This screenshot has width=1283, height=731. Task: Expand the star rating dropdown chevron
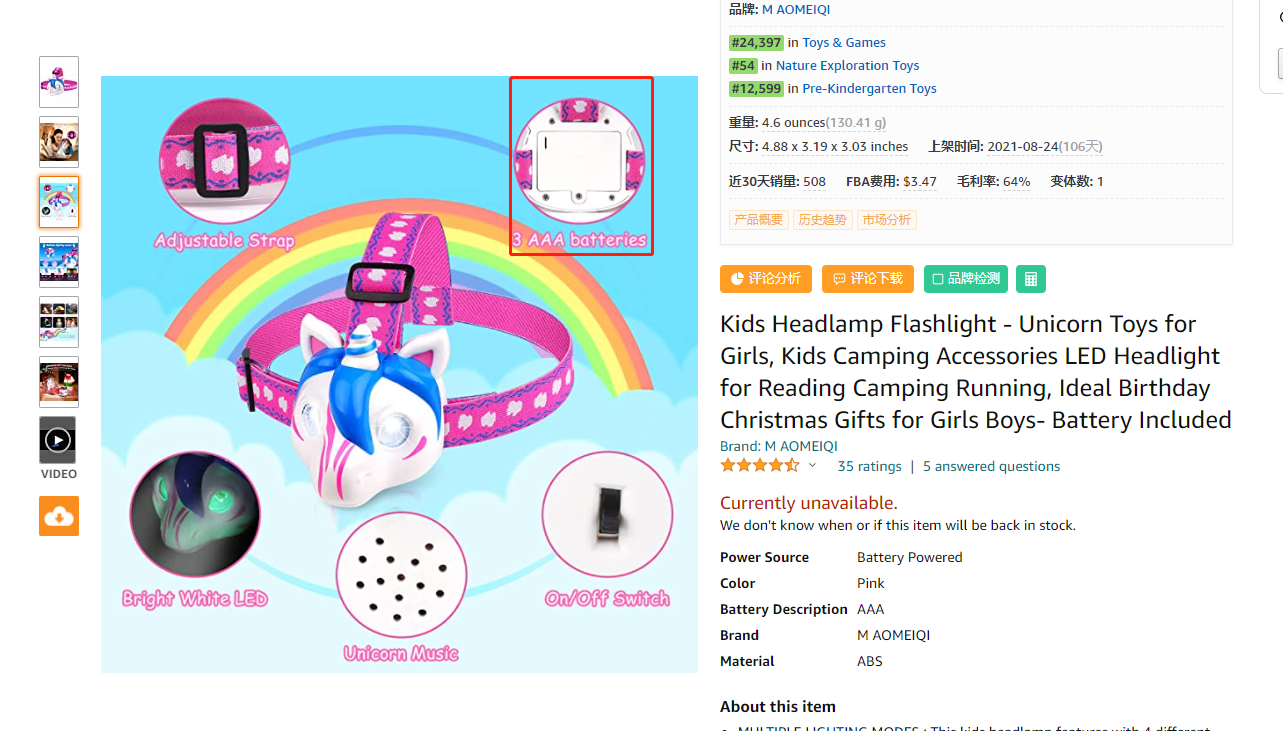(812, 466)
